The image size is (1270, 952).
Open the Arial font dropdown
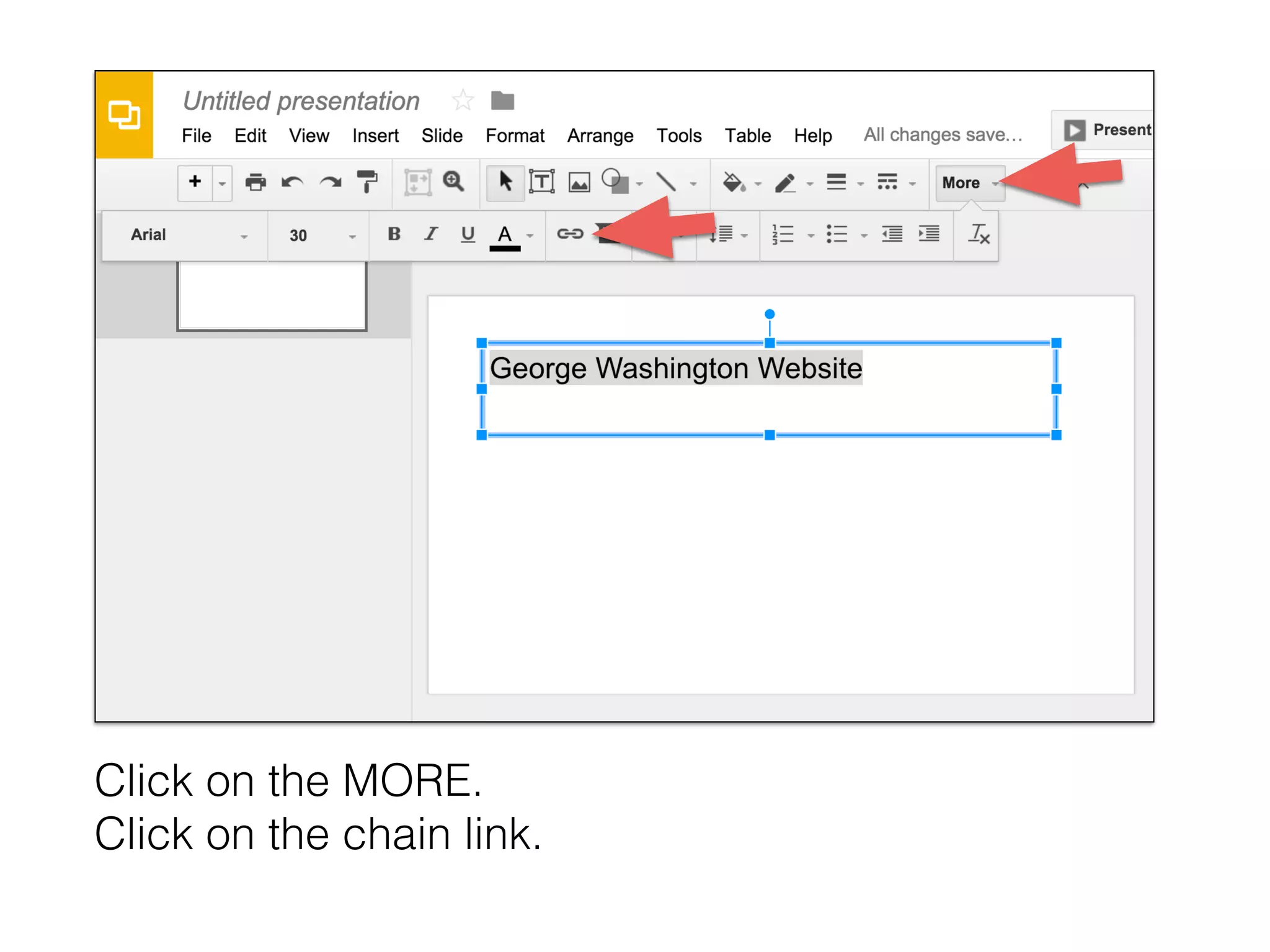[189, 235]
